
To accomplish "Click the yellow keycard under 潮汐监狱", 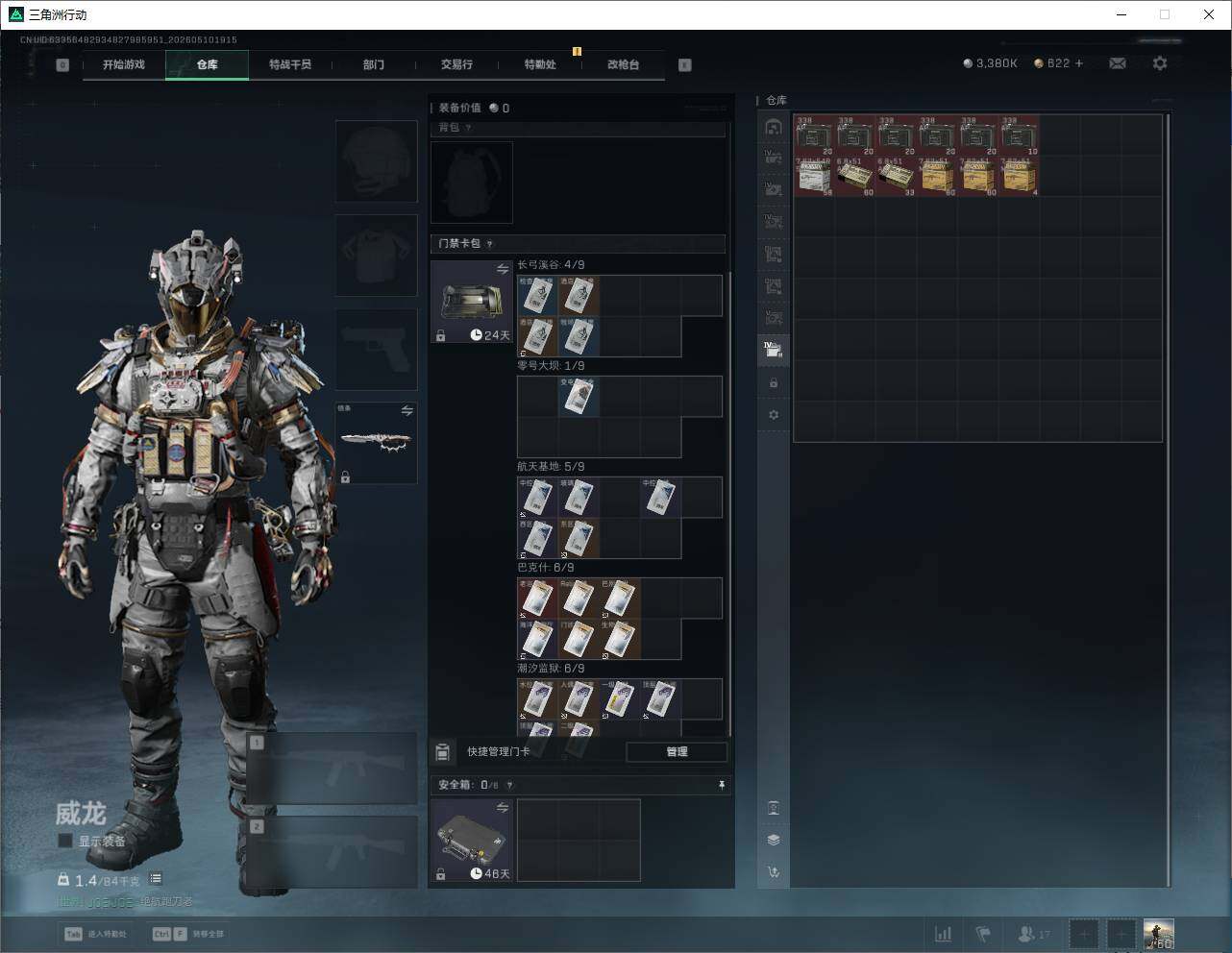I will tap(620, 699).
